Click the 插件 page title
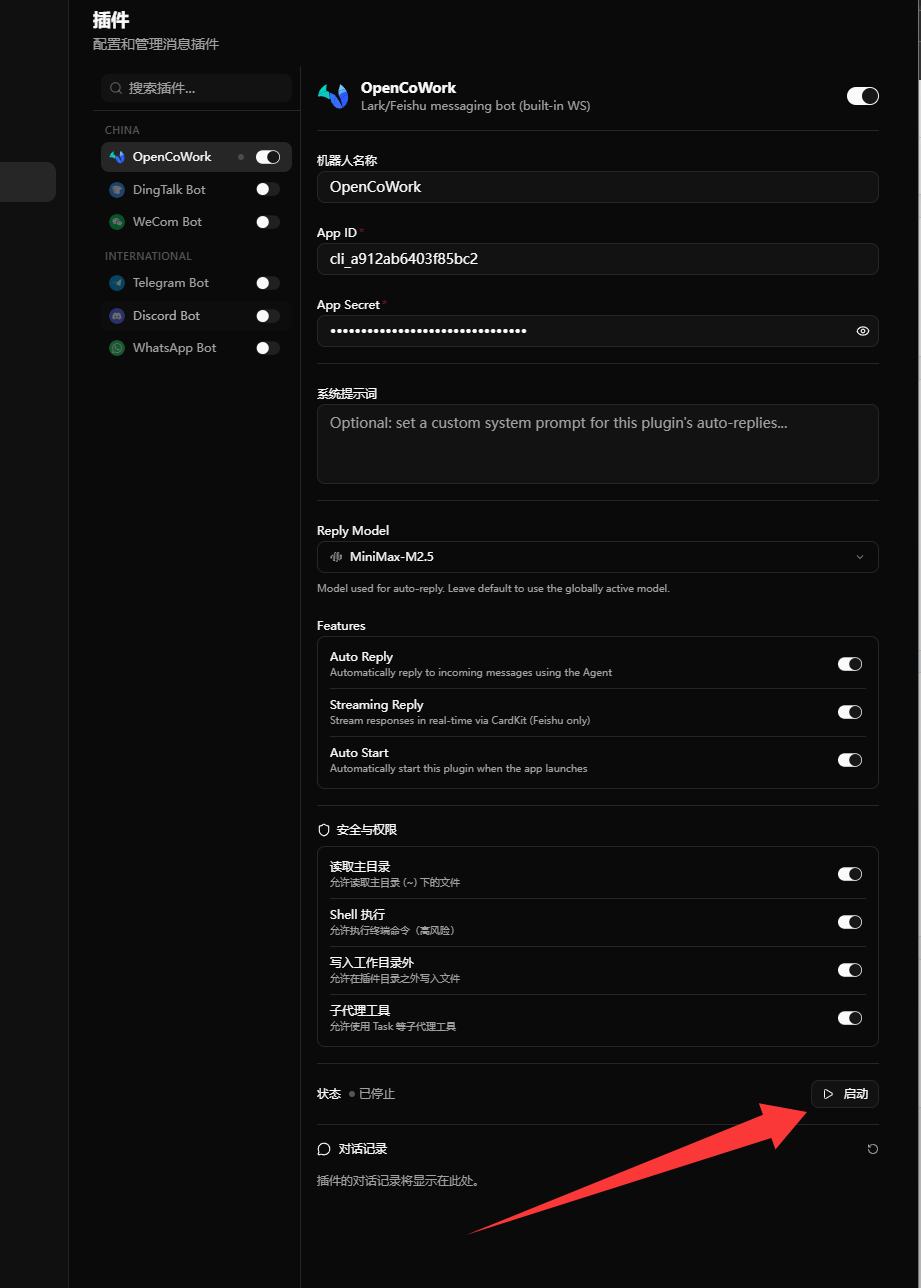The image size is (921, 1288). 111,20
